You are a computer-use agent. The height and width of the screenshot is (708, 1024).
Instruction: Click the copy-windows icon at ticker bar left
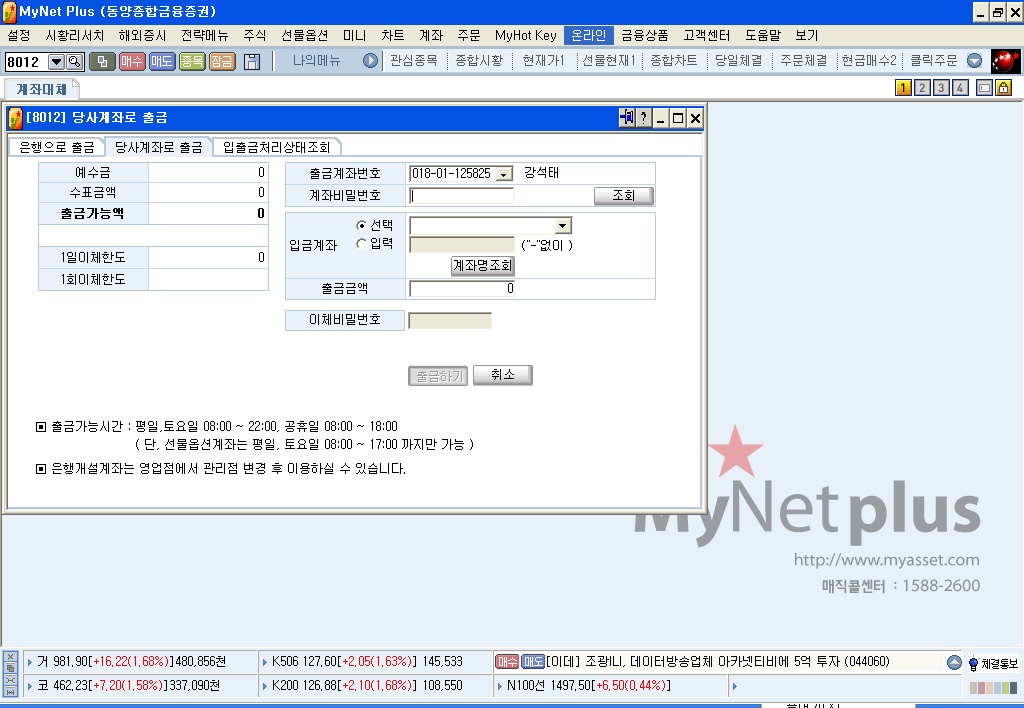tap(10, 668)
